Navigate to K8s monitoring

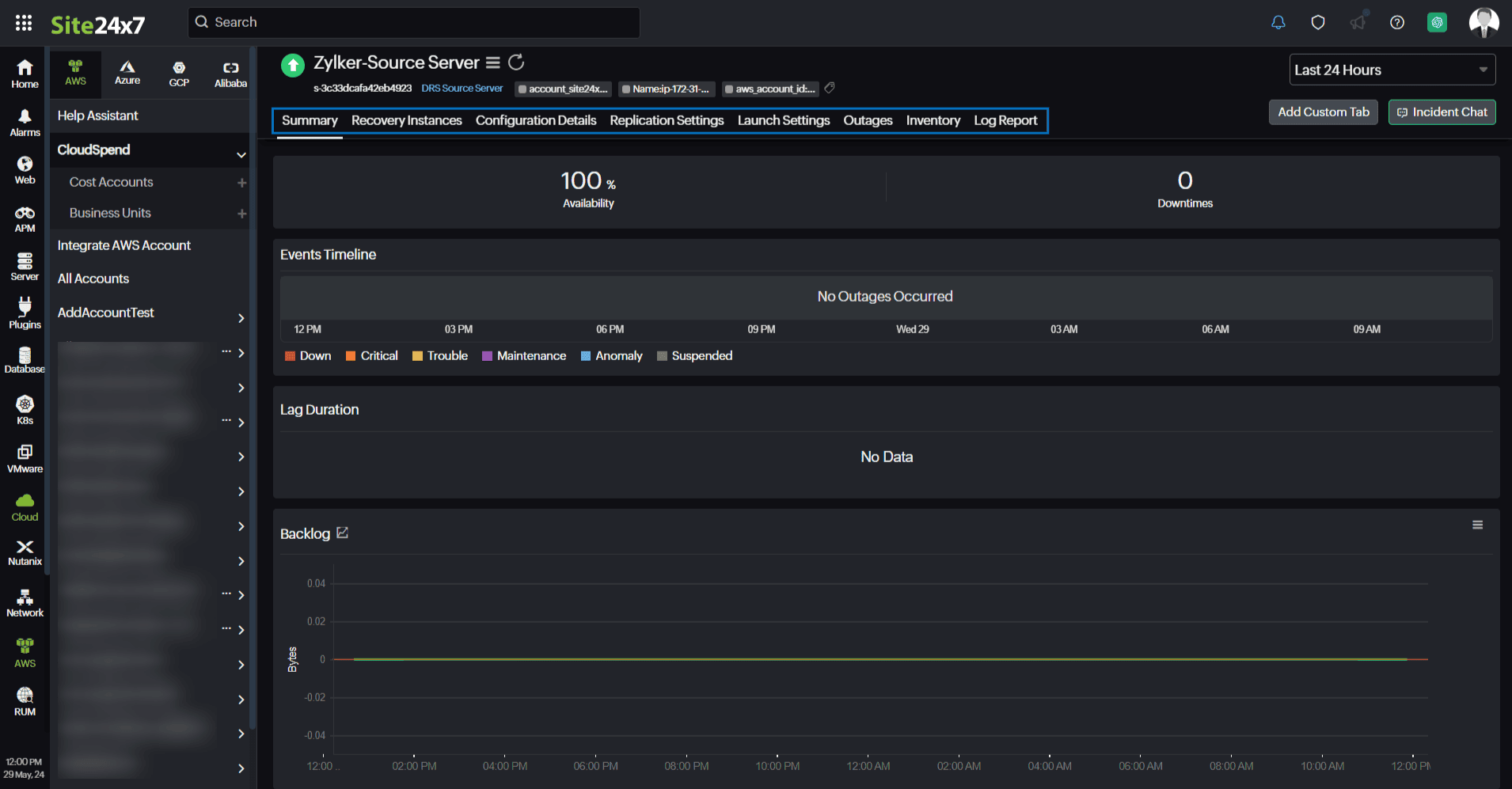24,408
